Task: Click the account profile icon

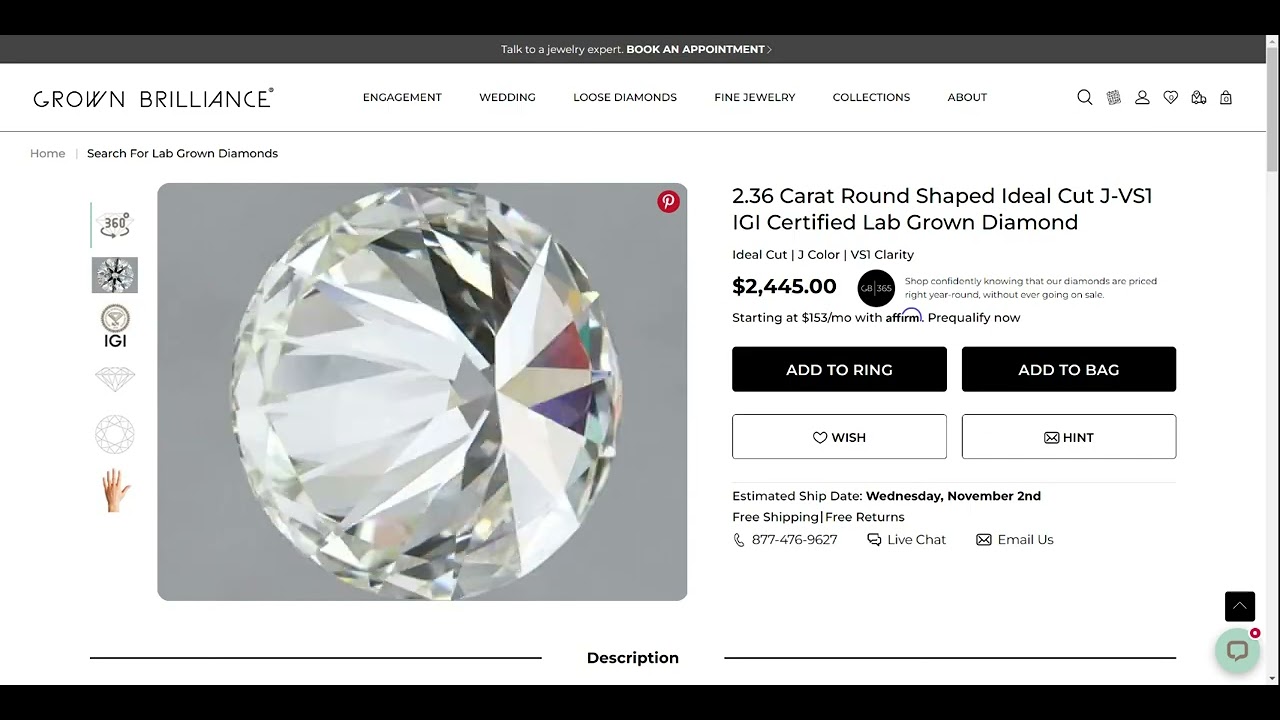Action: tap(1142, 97)
